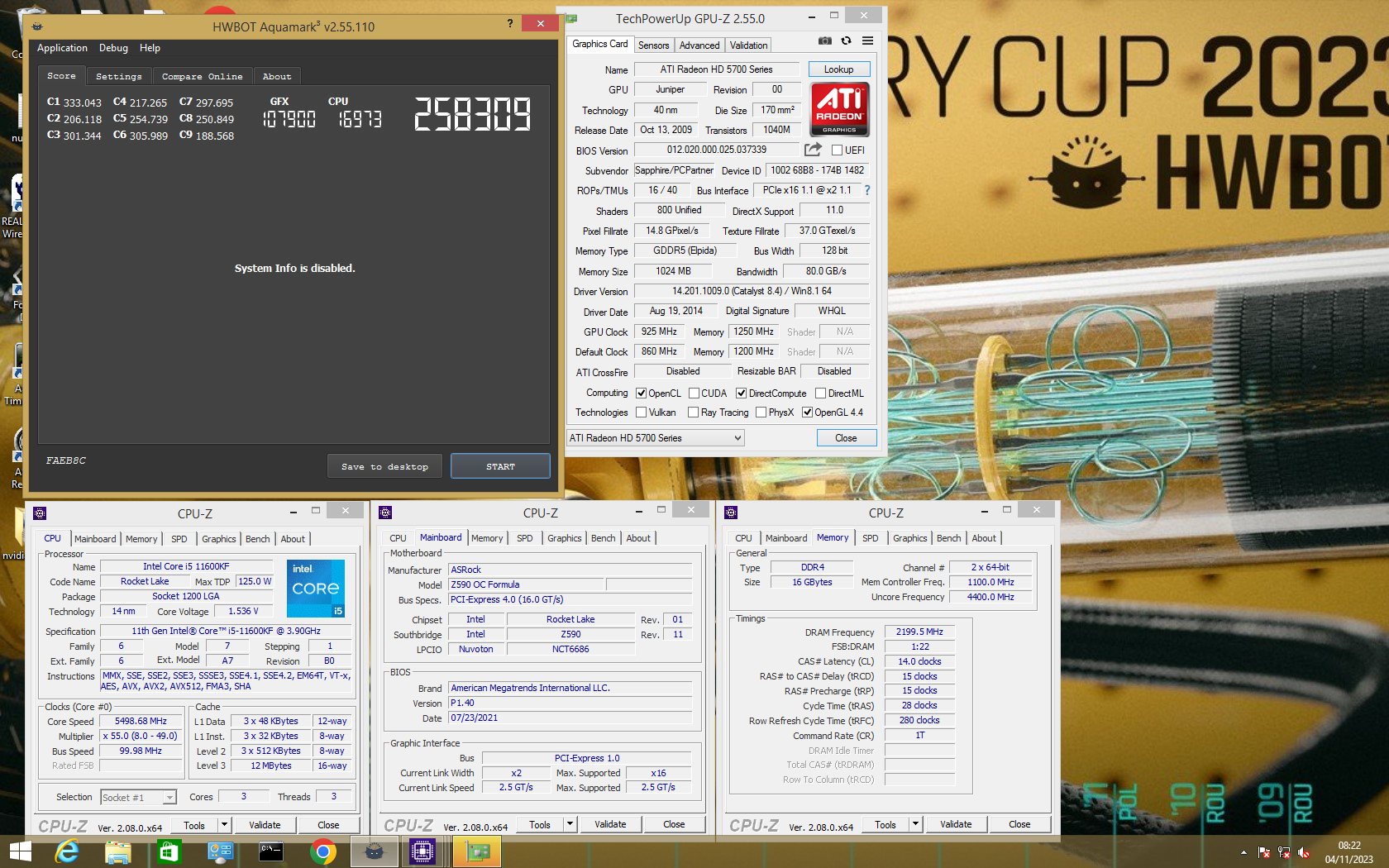Open the Command Prompt taskbar icon
This screenshot has height=868, width=1389.
[271, 851]
